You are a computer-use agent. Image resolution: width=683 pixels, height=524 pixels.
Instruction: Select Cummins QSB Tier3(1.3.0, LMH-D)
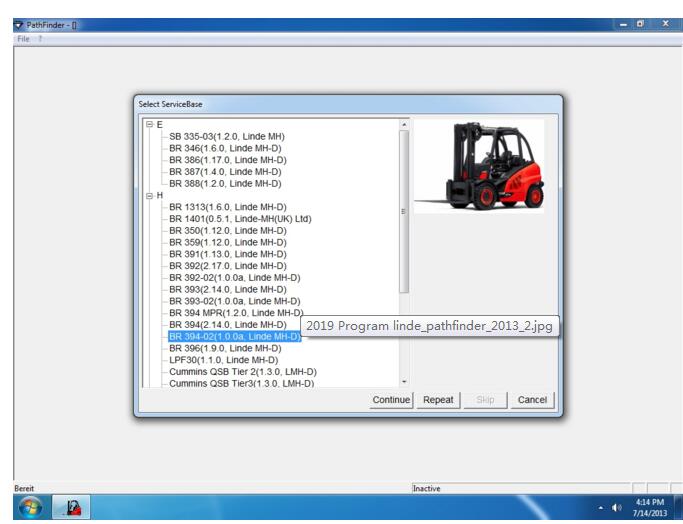(242, 383)
